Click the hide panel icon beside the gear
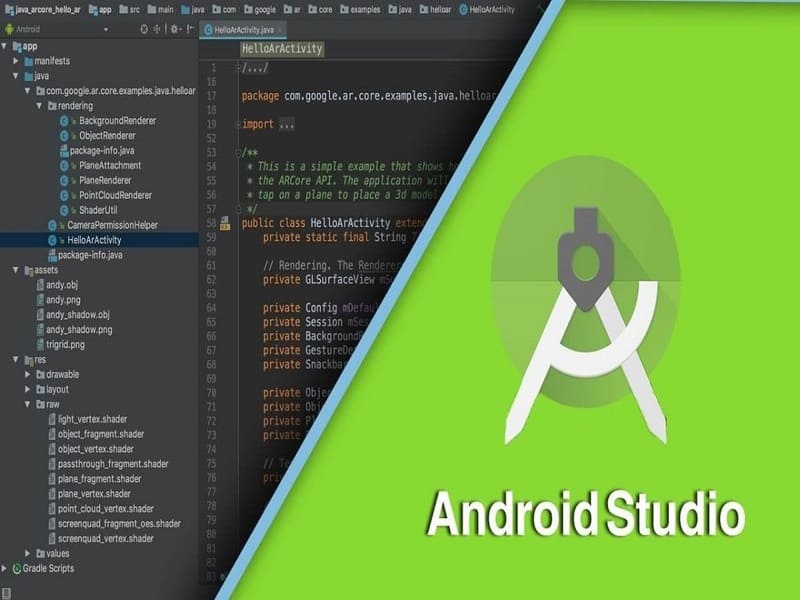Image resolution: width=800 pixels, height=600 pixels. pyautogui.click(x=190, y=29)
